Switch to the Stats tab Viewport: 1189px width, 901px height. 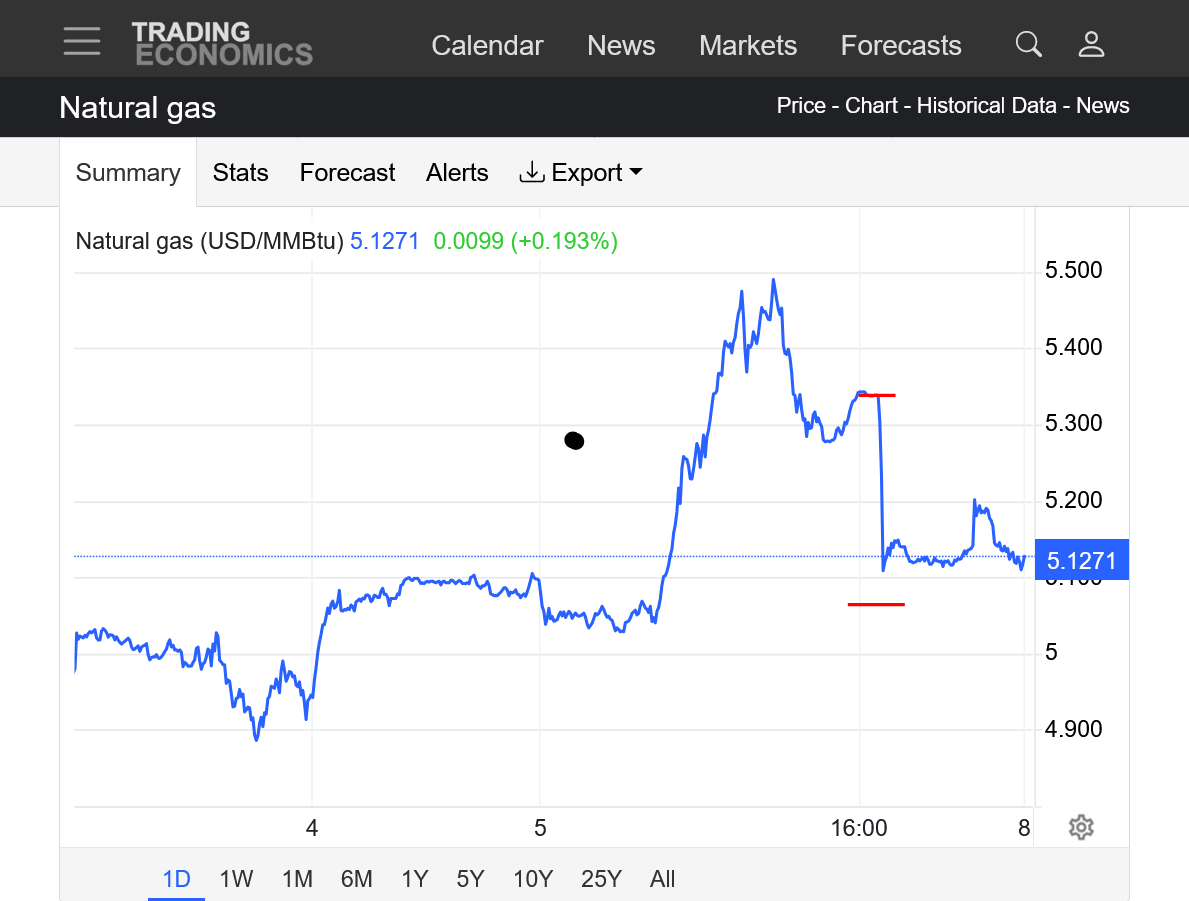(240, 173)
